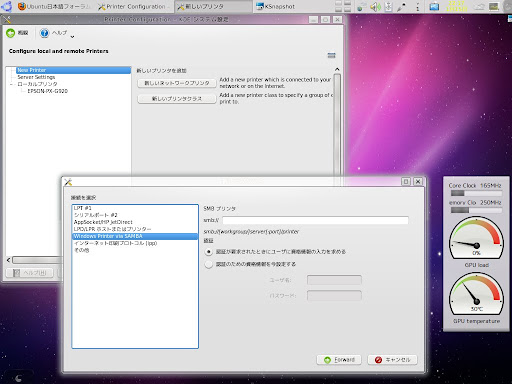Click the green 概観 back button

[17, 33]
